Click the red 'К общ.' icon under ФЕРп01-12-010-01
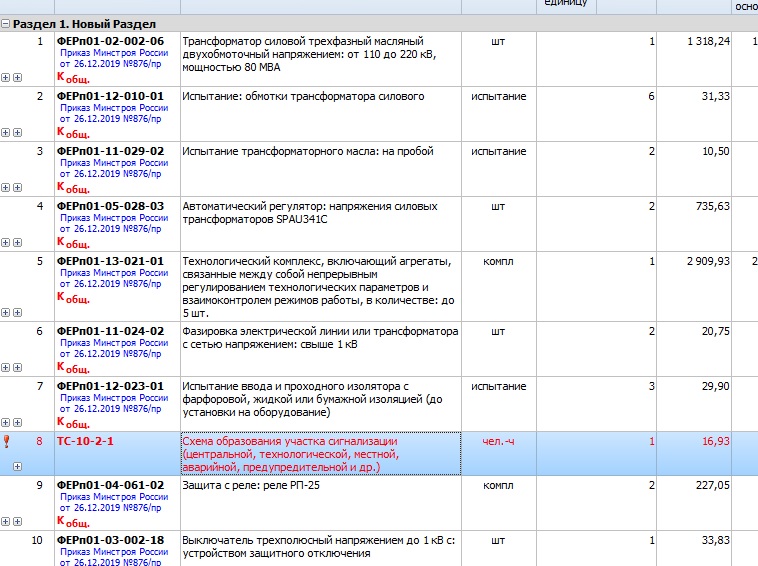The image size is (758, 566). (x=73, y=133)
